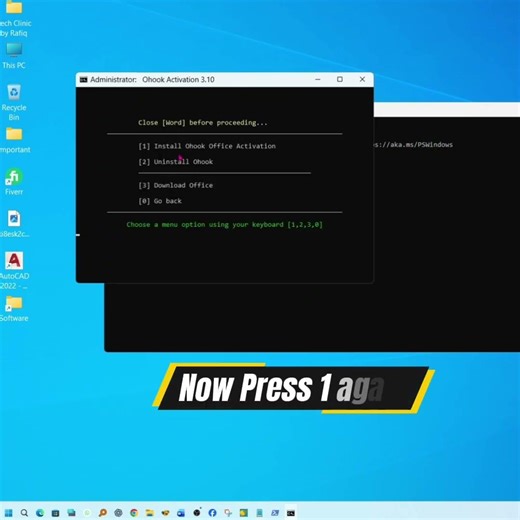Select the Fiverr desktop shortcut
The image size is (520, 520).
tap(14, 182)
